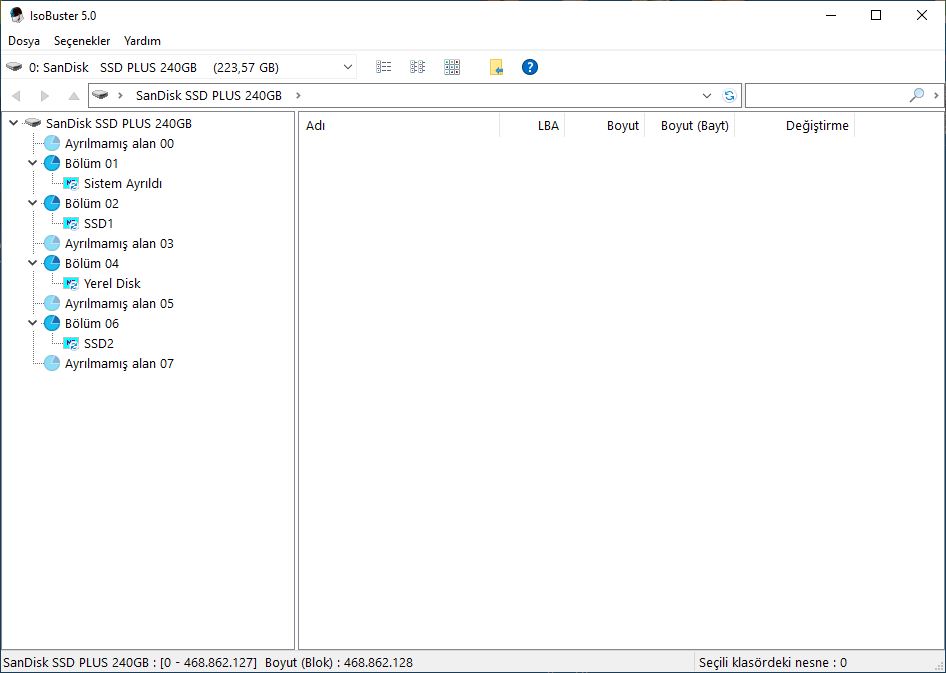
Task: Click the Bölüm 01 partition pie icon
Action: pos(52,163)
